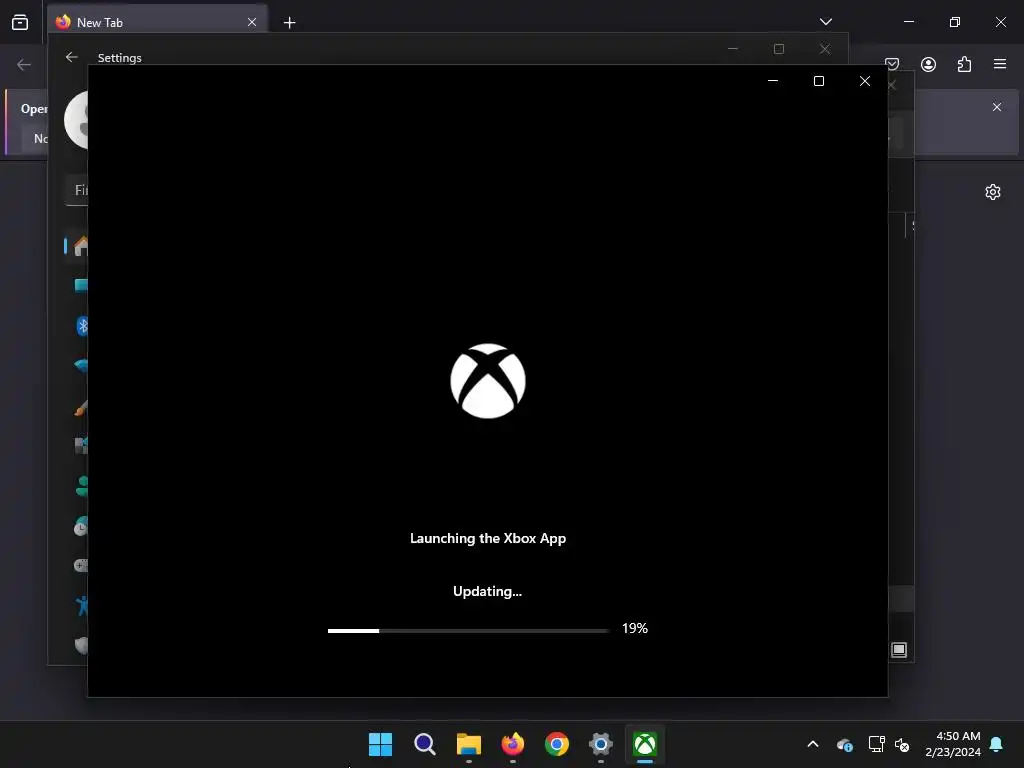Open Firefox View recent browsing icon
This screenshot has width=1024, height=768.
pyautogui.click(x=20, y=22)
